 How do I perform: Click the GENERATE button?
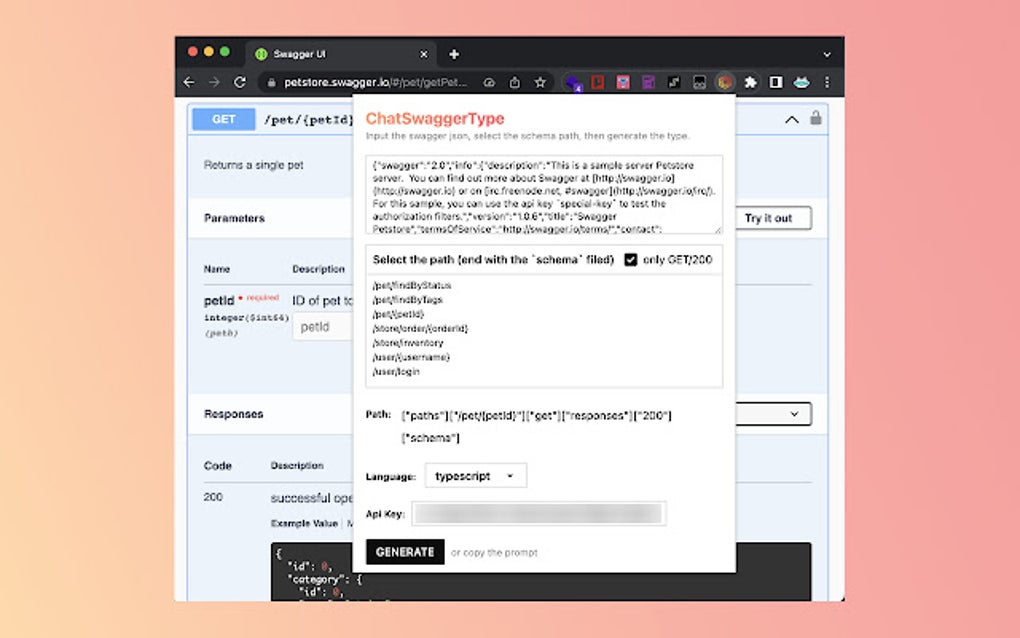[x=404, y=551]
